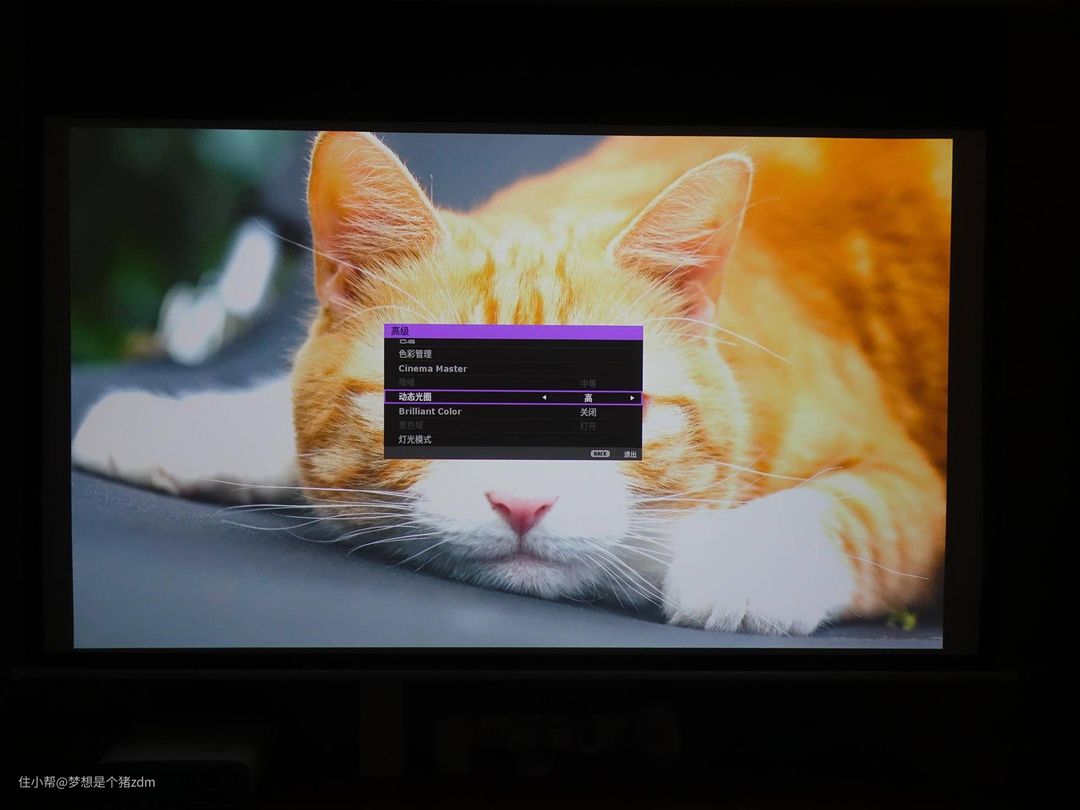Toggle Brilliant Color 关闭 value
Image resolution: width=1080 pixels, height=810 pixels.
click(x=588, y=412)
